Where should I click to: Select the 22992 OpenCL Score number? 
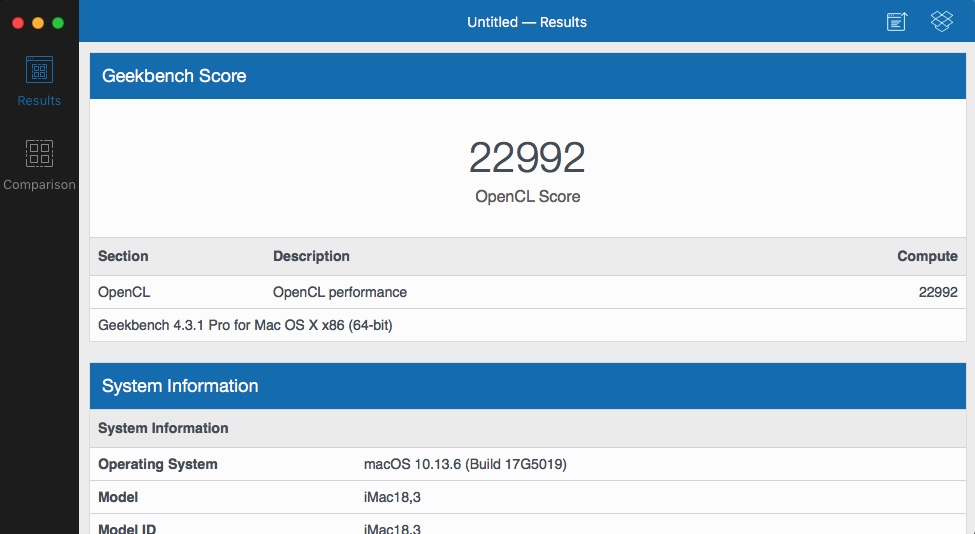click(x=527, y=157)
